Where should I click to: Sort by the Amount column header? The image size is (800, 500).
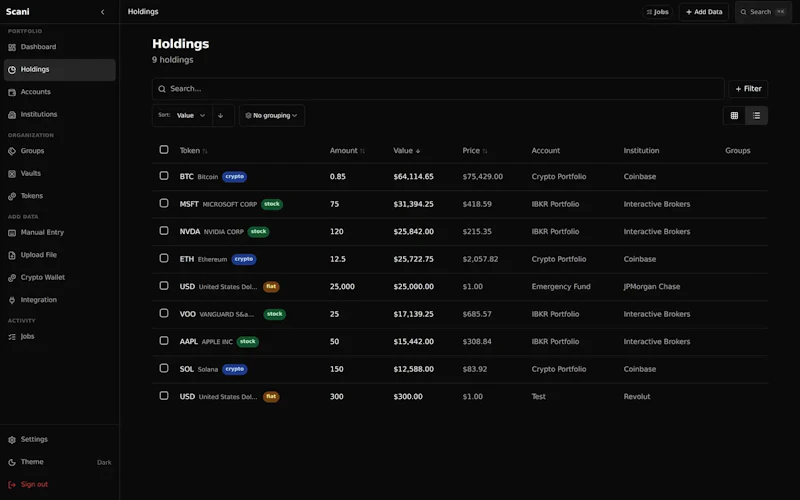pyautogui.click(x=347, y=151)
